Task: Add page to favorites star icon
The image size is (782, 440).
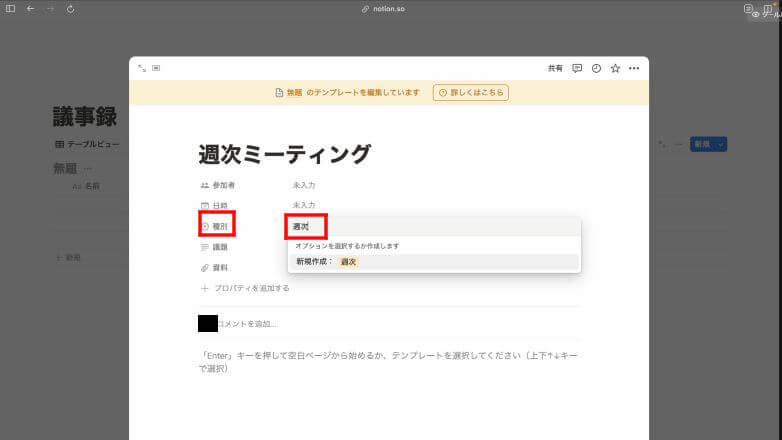Action: [x=615, y=68]
